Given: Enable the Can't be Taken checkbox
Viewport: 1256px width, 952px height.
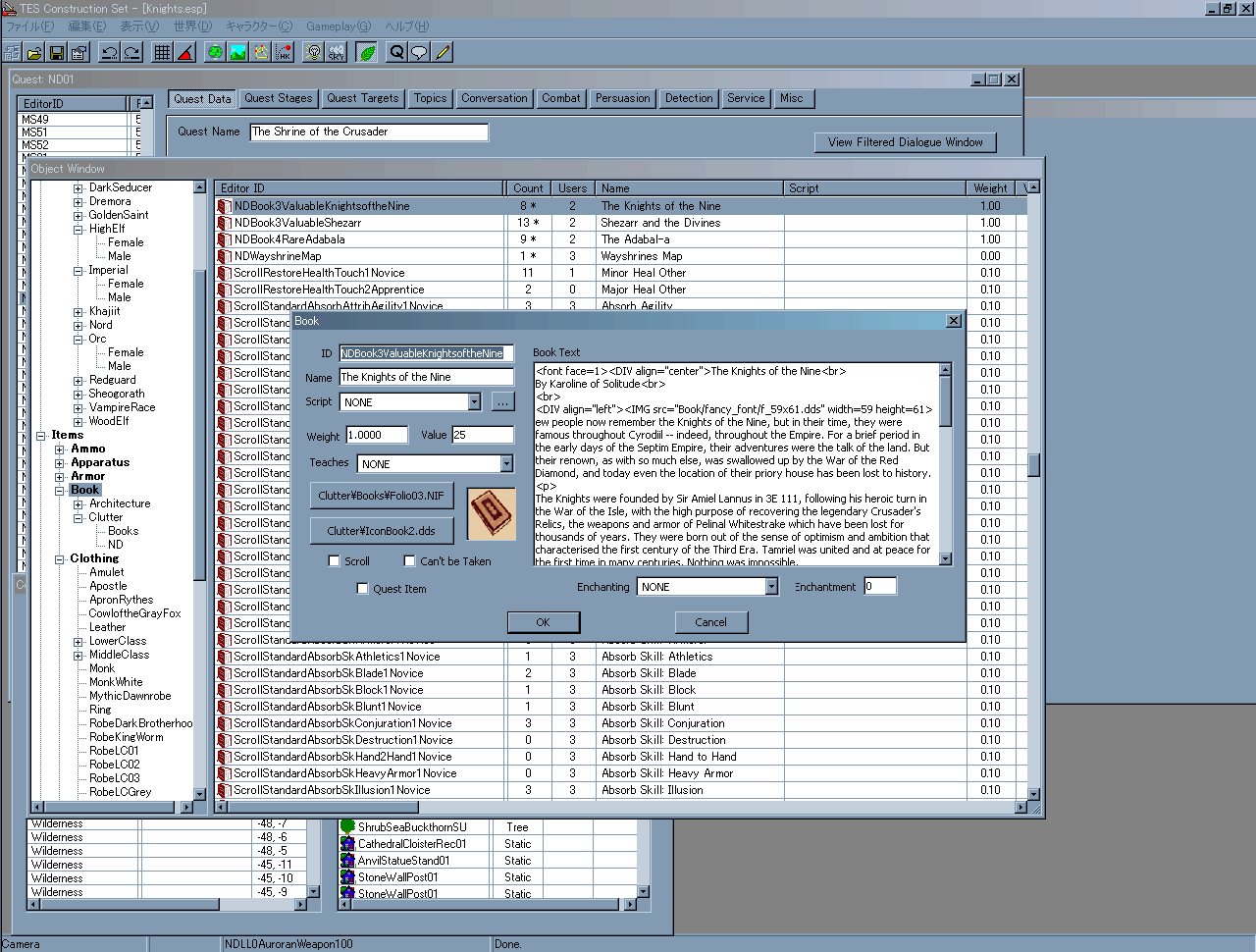Looking at the screenshot, I should [x=410, y=561].
